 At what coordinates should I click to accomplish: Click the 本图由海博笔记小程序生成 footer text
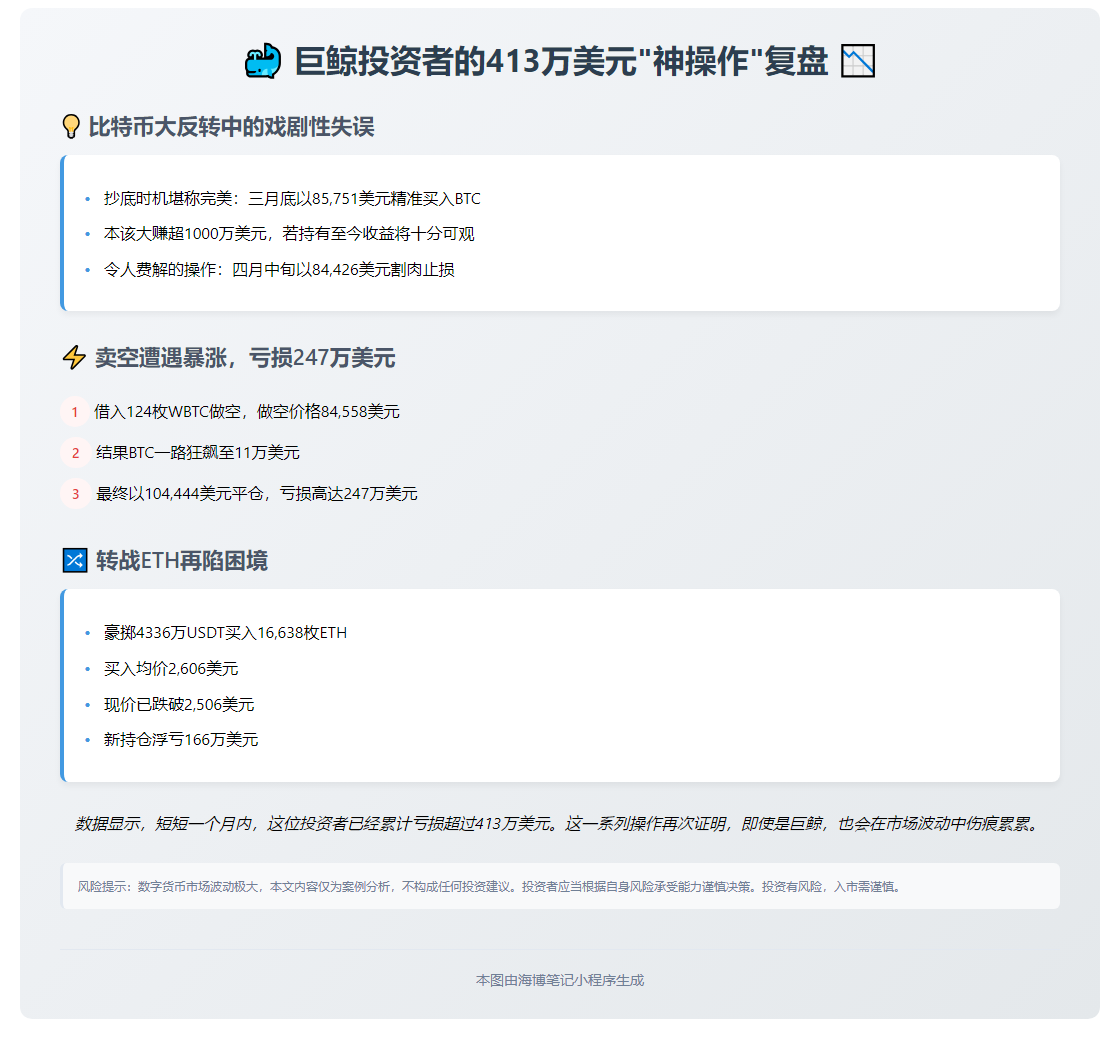(x=560, y=980)
